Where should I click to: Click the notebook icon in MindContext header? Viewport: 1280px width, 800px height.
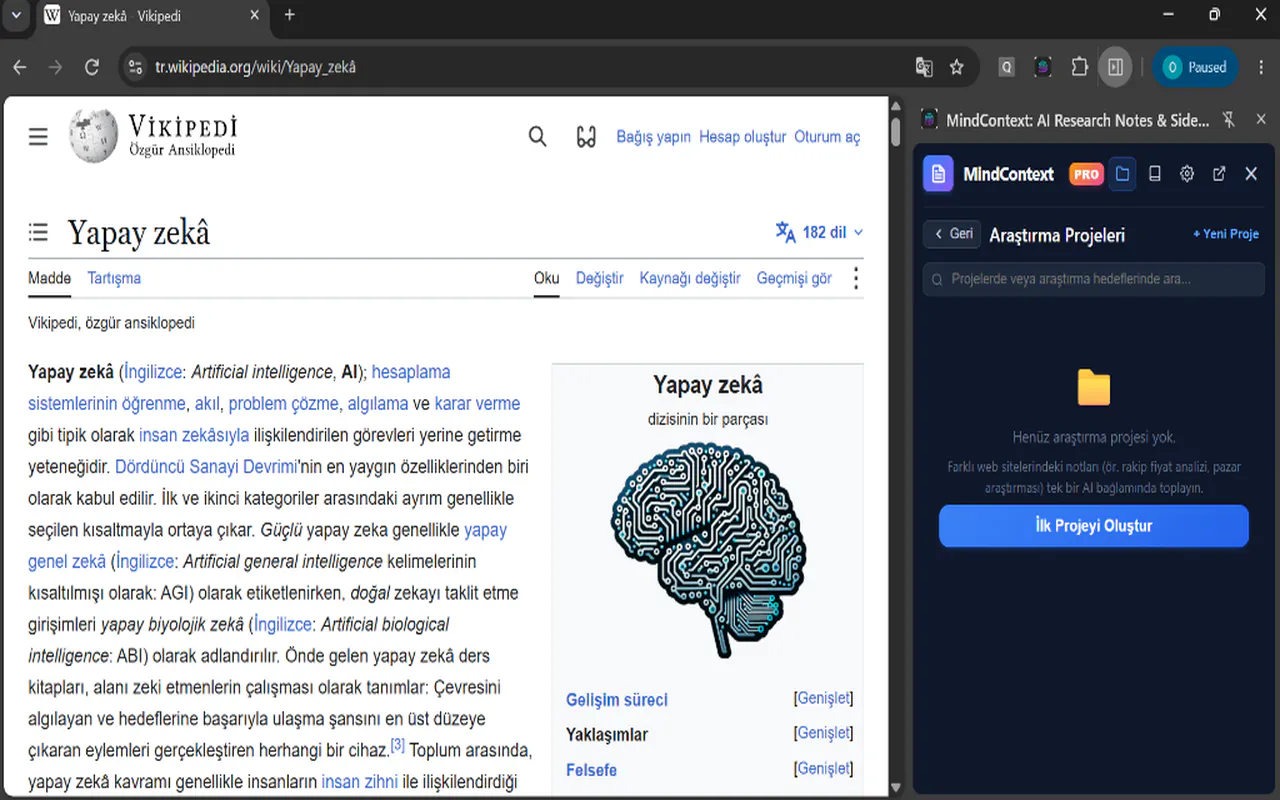point(1155,174)
